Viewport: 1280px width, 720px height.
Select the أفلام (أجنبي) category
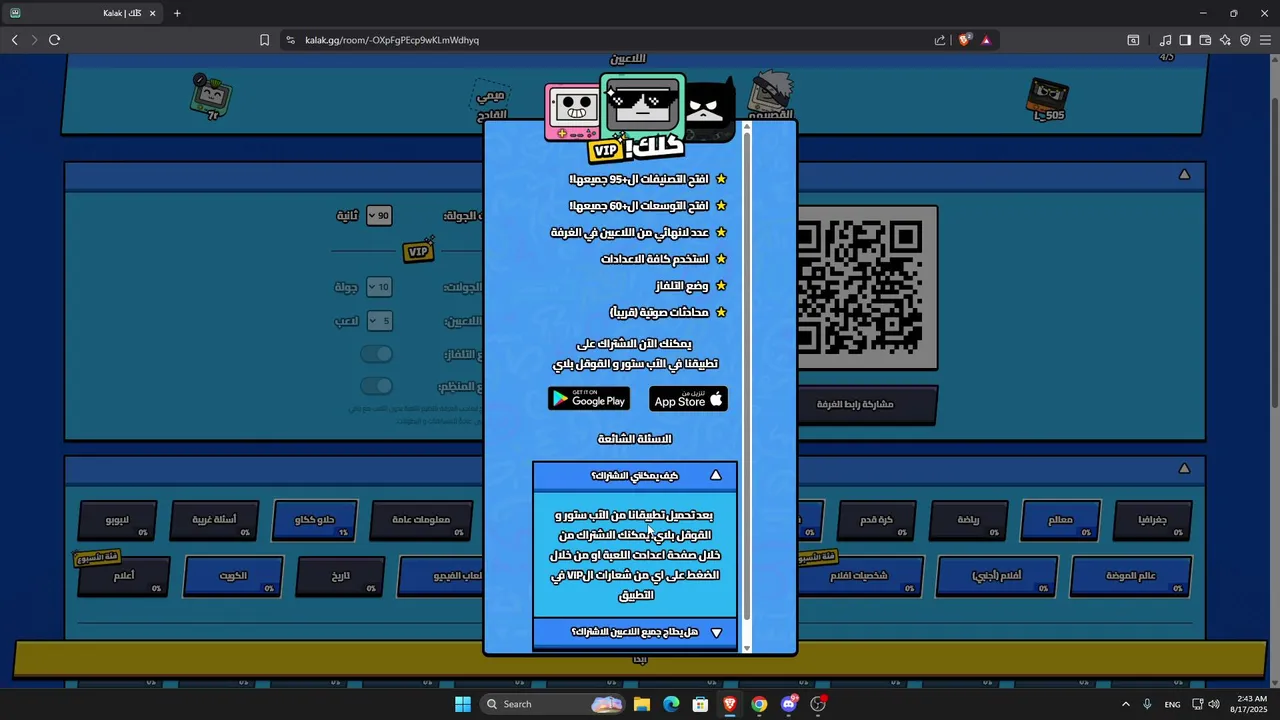pos(997,576)
